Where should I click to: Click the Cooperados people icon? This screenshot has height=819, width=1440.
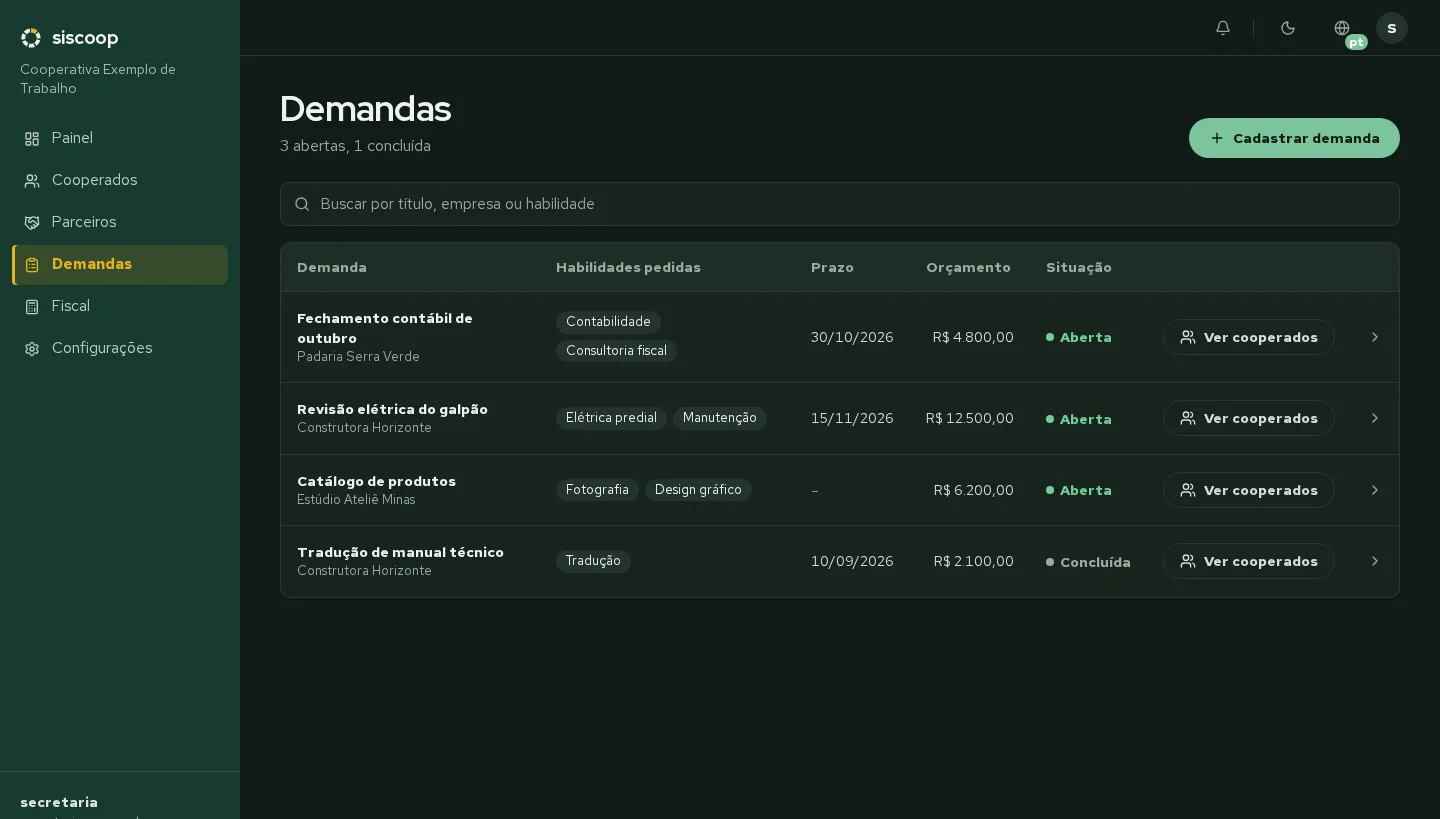32,181
